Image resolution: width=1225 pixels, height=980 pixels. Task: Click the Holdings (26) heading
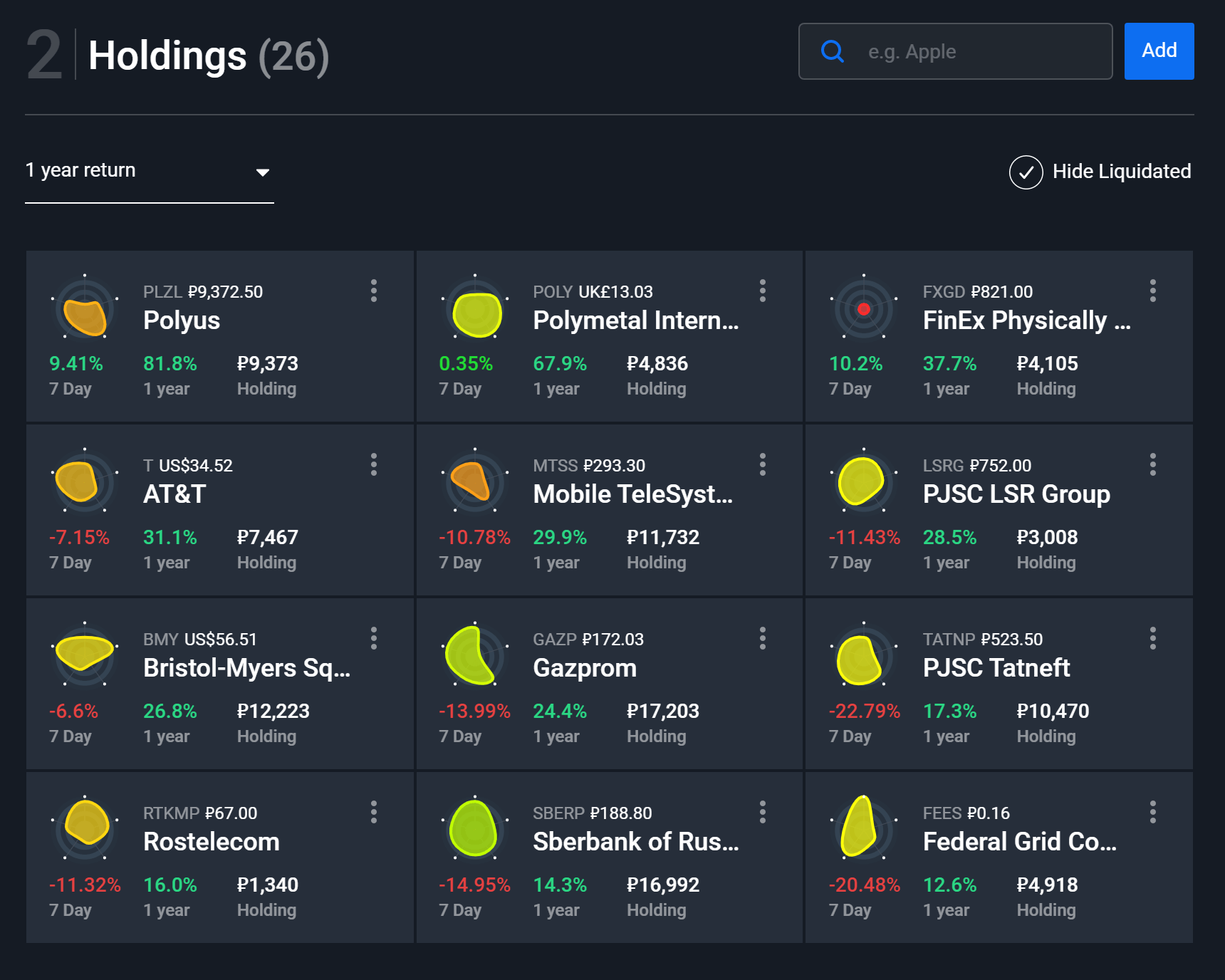[x=209, y=56]
